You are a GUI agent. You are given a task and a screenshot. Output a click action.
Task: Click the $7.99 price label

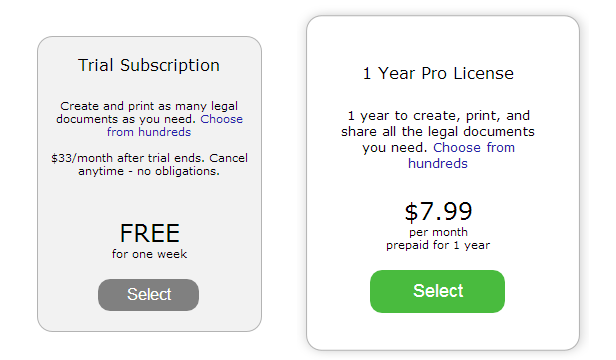pyautogui.click(x=438, y=211)
